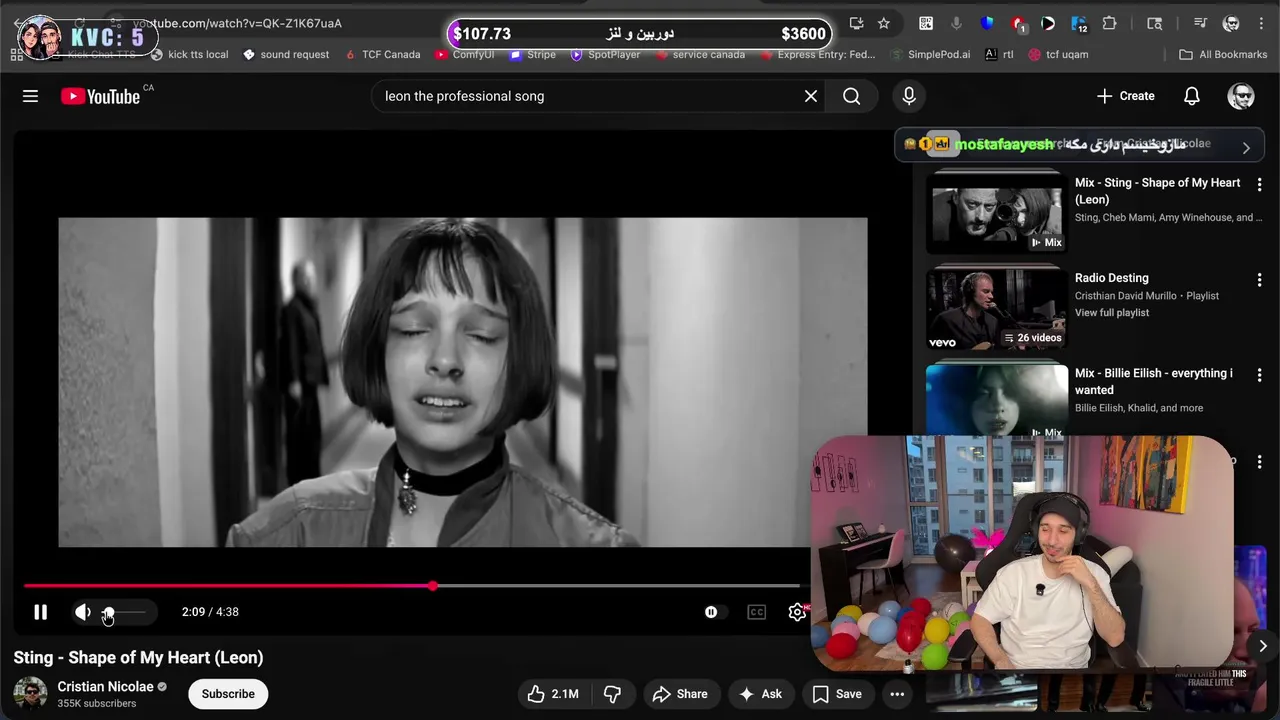Adjust the volume slider handle

pos(109,612)
